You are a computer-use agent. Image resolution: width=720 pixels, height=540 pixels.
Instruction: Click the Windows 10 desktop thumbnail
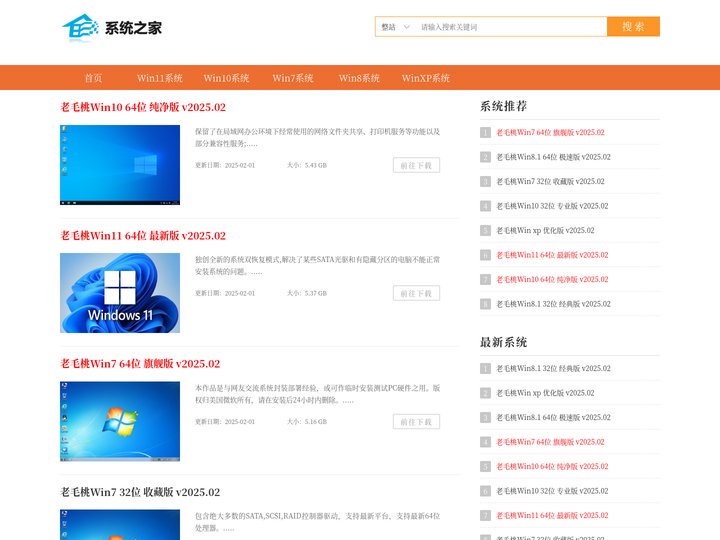[x=120, y=165]
